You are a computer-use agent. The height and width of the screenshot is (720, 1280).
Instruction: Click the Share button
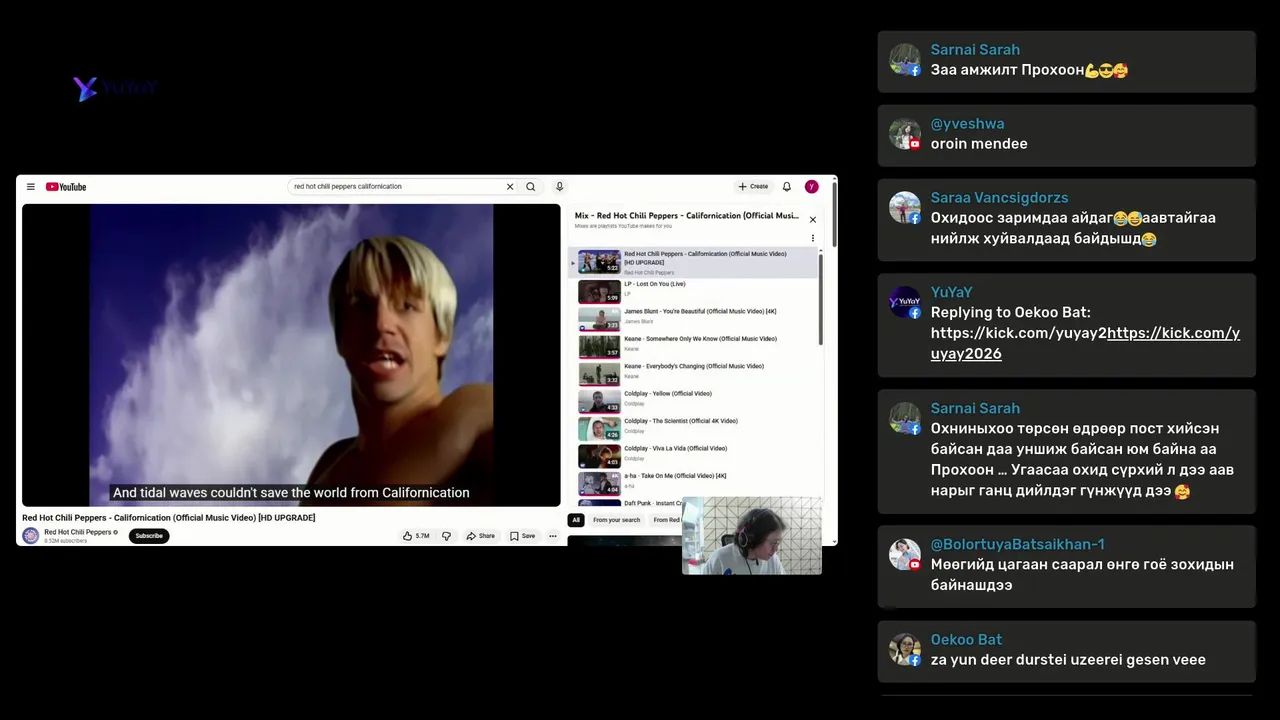pos(481,536)
